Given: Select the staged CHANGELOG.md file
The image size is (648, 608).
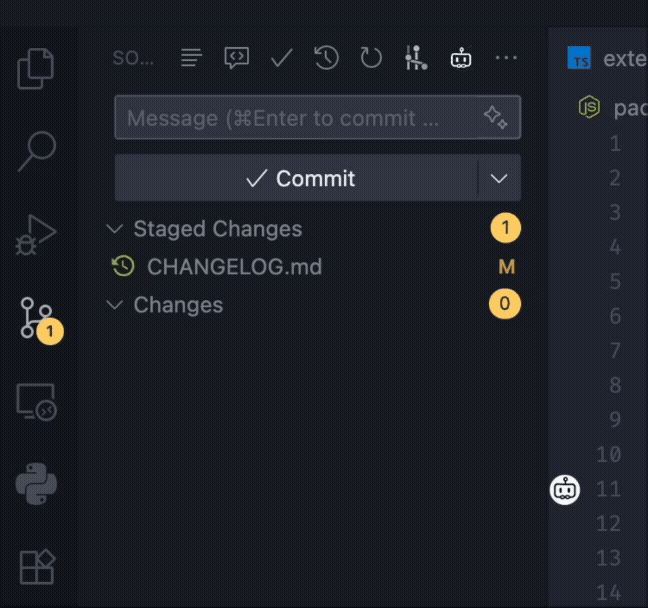Looking at the screenshot, I should point(234,267).
